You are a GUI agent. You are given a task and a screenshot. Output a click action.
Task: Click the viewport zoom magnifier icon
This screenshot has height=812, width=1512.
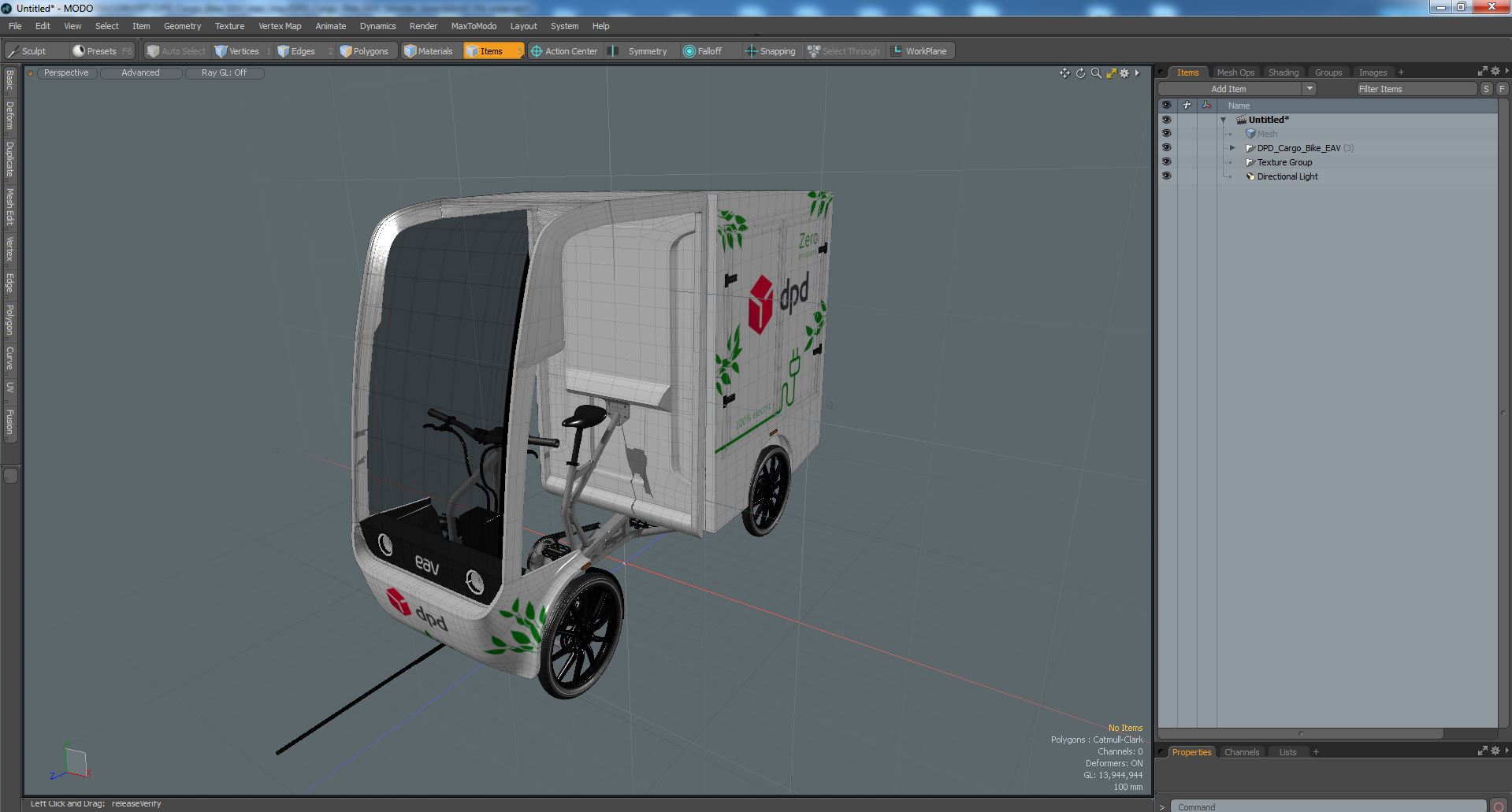point(1096,73)
